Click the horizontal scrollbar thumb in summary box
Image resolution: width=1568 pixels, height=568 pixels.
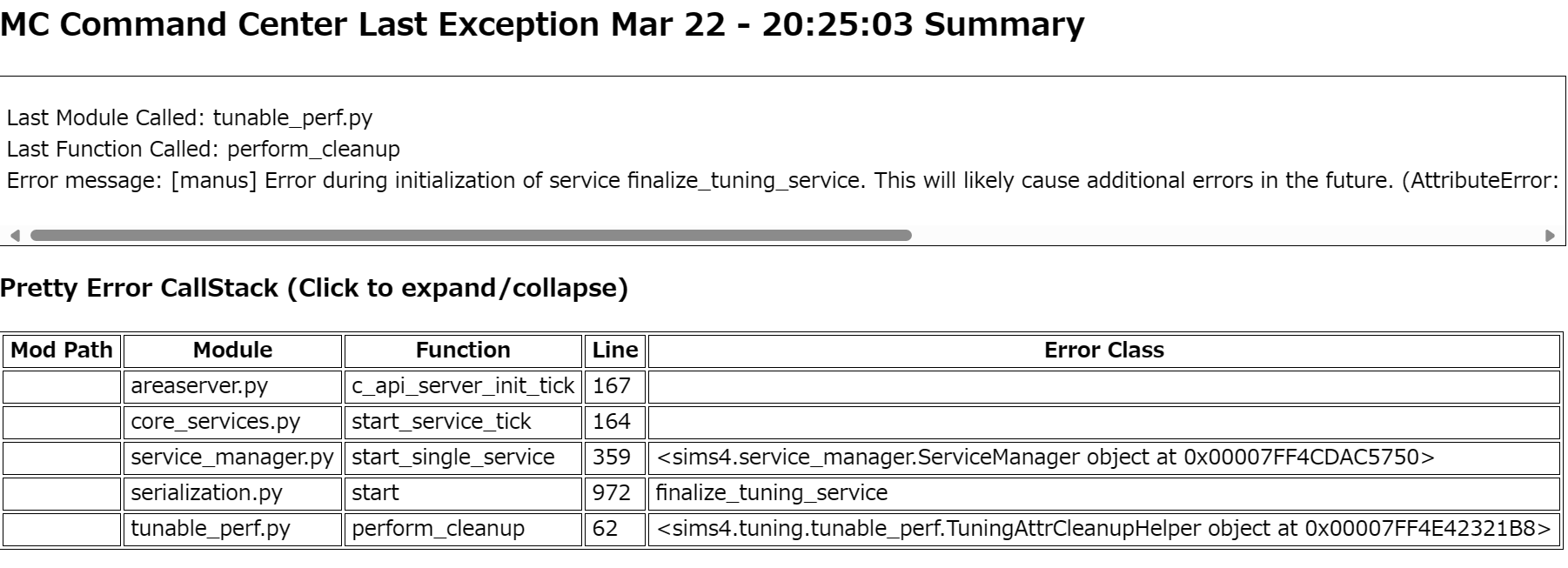[470, 236]
